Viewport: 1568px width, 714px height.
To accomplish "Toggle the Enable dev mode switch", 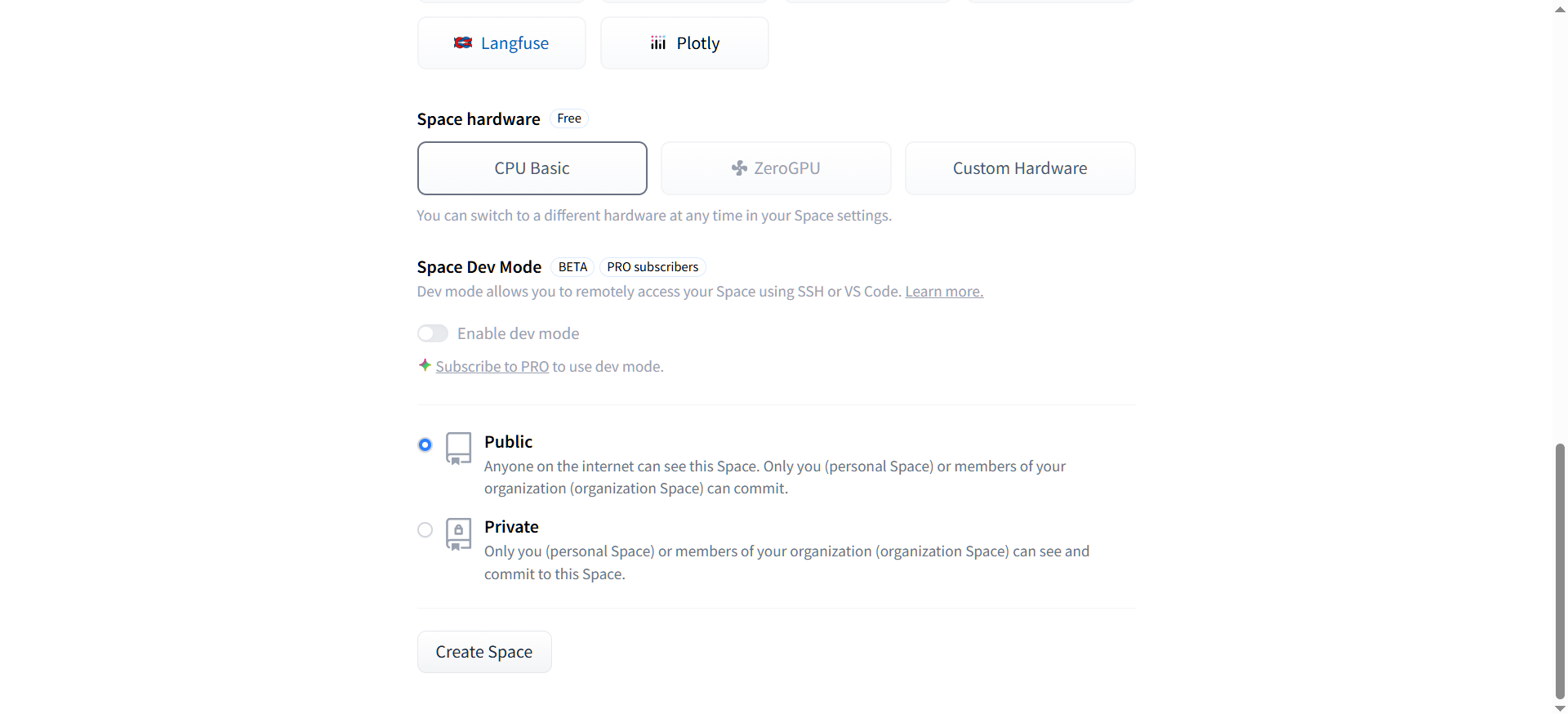I will tap(433, 333).
